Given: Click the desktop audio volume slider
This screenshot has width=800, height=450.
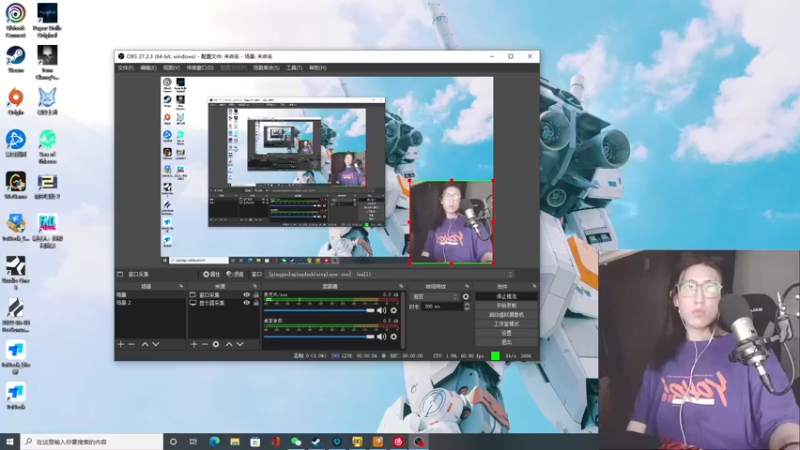Looking at the screenshot, I should coord(317,336).
